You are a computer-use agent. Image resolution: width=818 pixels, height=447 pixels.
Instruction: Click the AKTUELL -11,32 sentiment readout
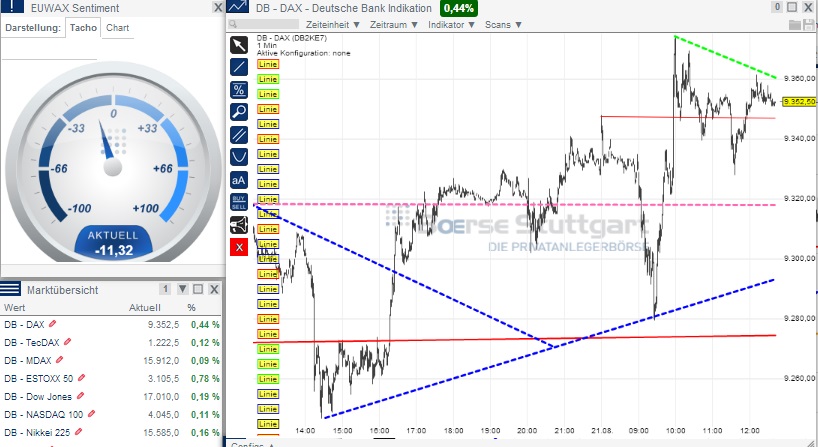pos(113,244)
